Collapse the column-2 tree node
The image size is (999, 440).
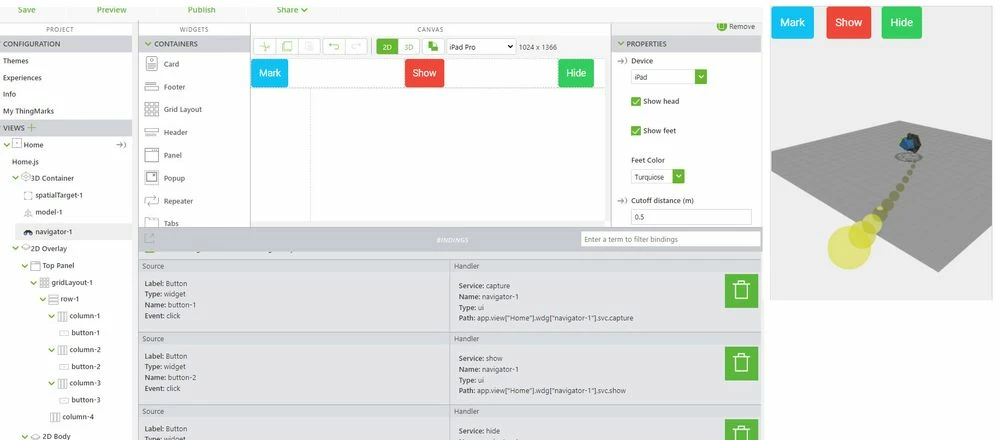point(52,350)
